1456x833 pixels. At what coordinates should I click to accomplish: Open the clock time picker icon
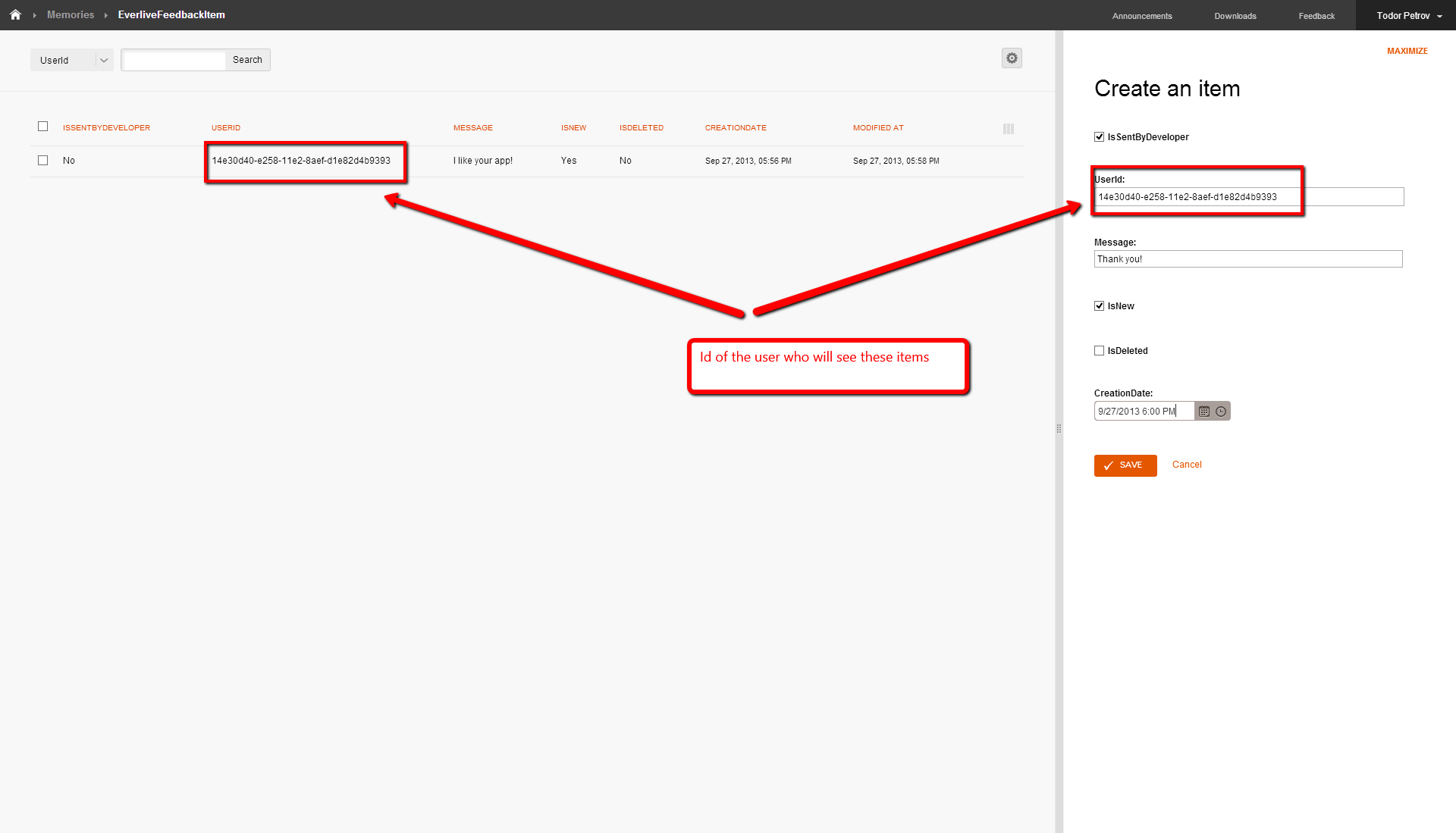(1221, 412)
